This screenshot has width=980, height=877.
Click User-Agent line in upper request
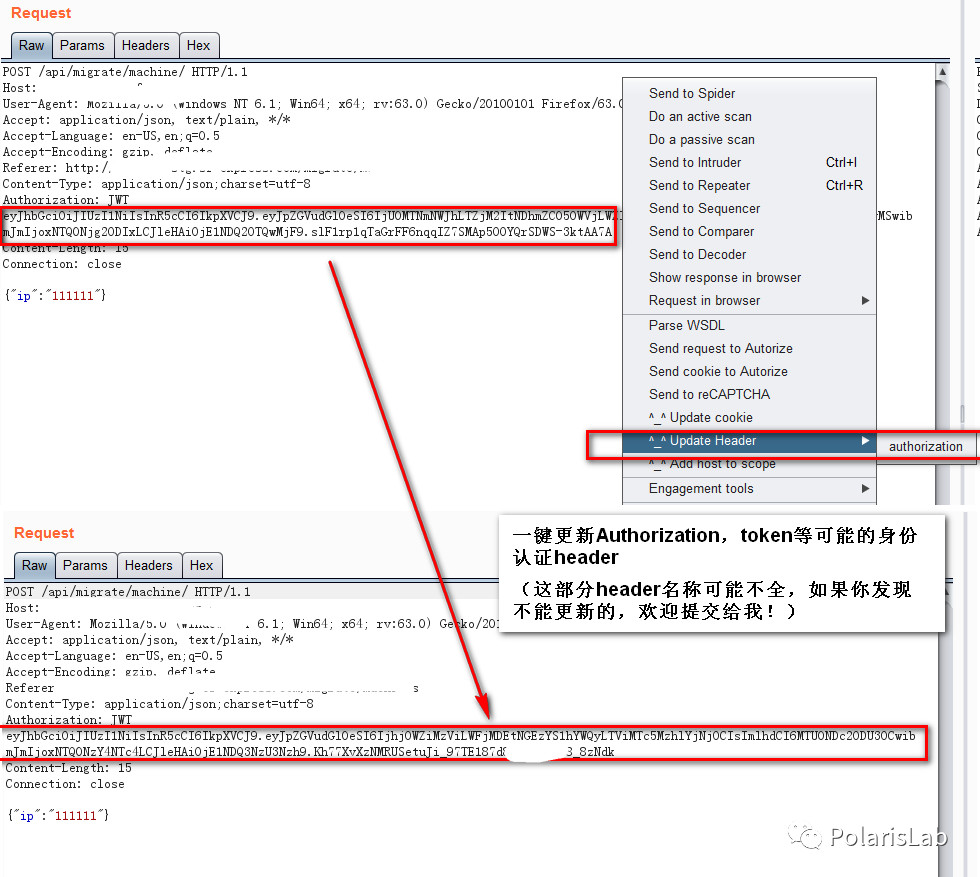click(312, 104)
